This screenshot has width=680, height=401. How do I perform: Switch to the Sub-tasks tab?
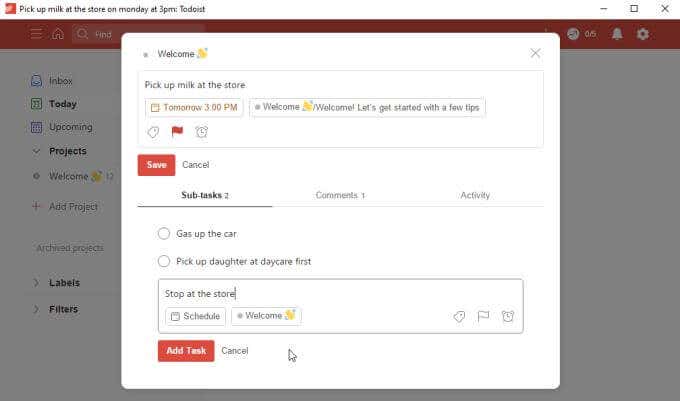click(x=205, y=196)
